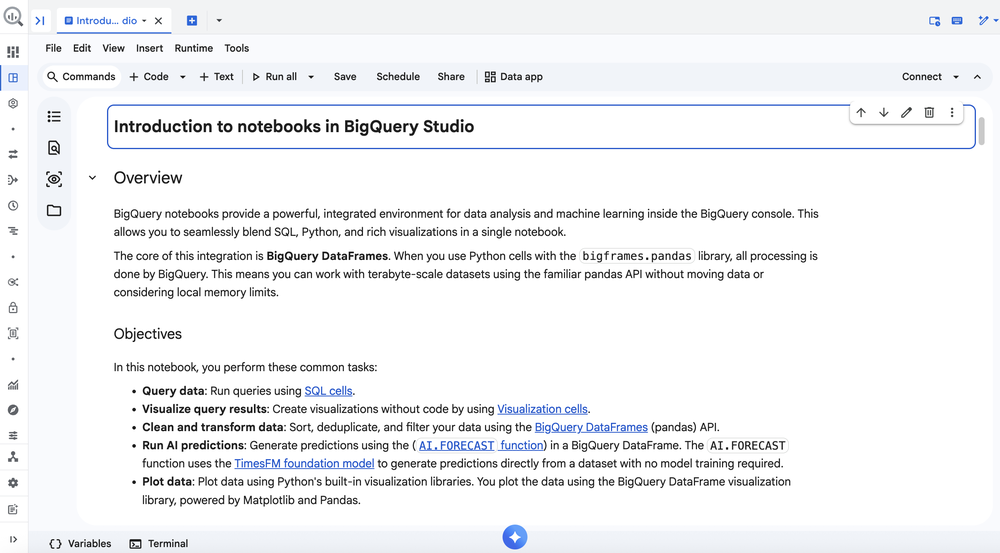
Task: Move the title cell up with the arrow
Action: (861, 112)
